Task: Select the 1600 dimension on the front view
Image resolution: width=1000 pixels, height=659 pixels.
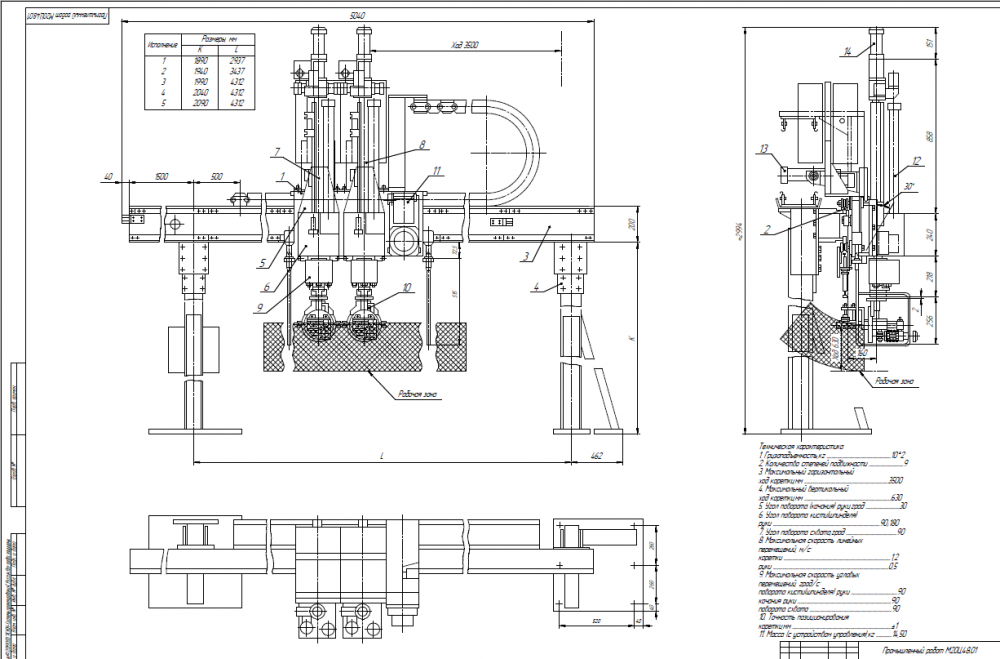Action: (161, 177)
